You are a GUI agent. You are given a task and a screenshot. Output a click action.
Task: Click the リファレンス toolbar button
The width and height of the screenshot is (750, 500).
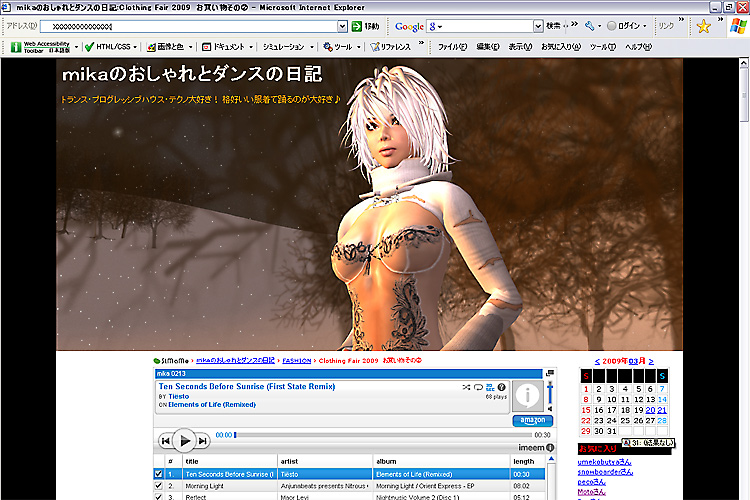(390, 47)
